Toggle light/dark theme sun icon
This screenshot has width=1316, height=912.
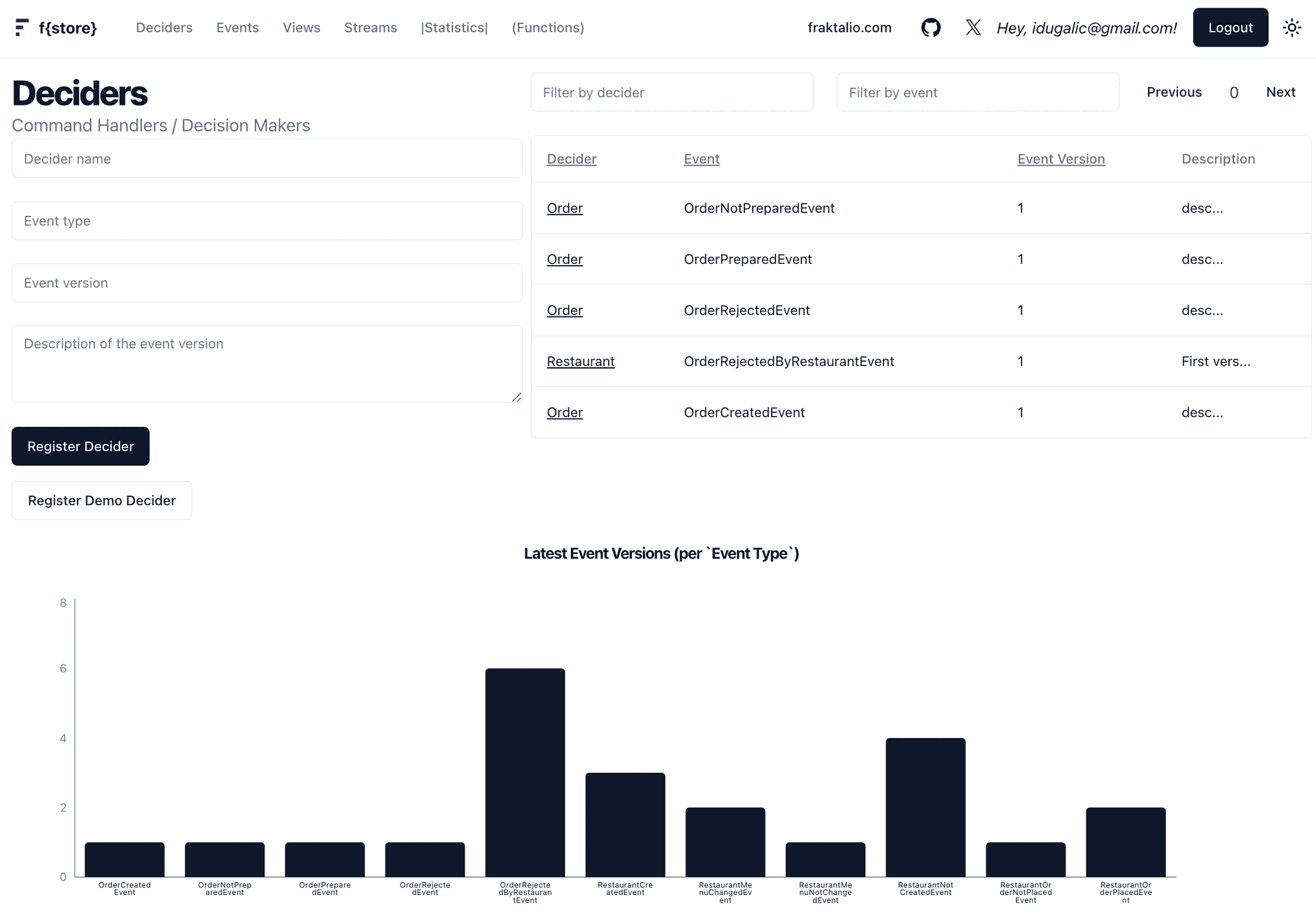1291,27
